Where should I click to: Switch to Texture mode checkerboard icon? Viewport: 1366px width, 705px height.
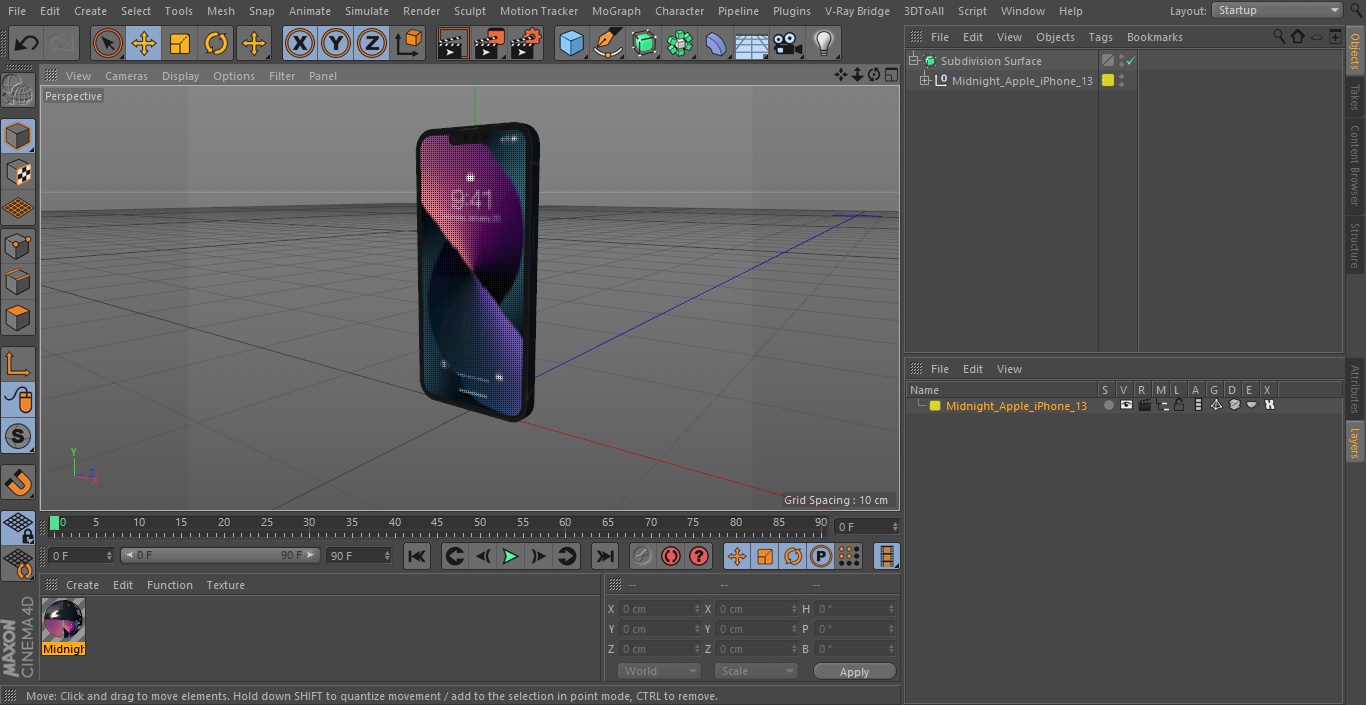click(x=18, y=172)
